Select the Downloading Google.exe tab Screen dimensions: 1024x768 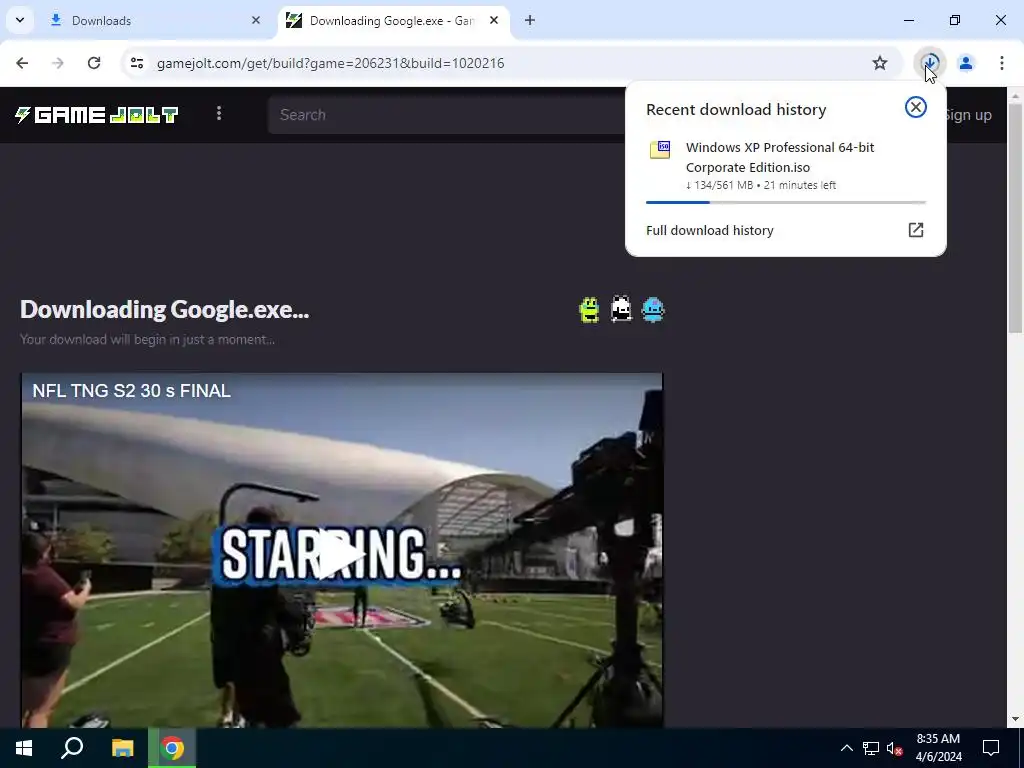tap(392, 21)
